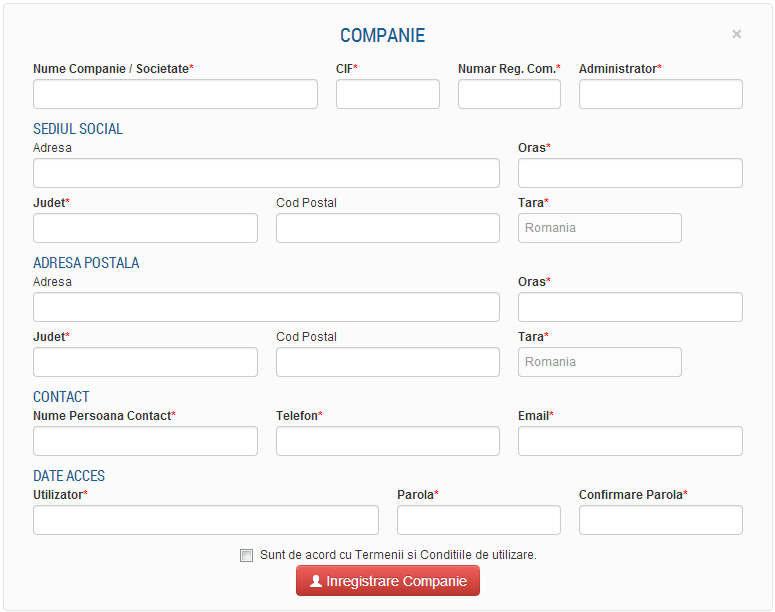Select Cod Postal field in Adresa Postala
Image resolution: width=775 pixels, height=612 pixels.
[388, 362]
